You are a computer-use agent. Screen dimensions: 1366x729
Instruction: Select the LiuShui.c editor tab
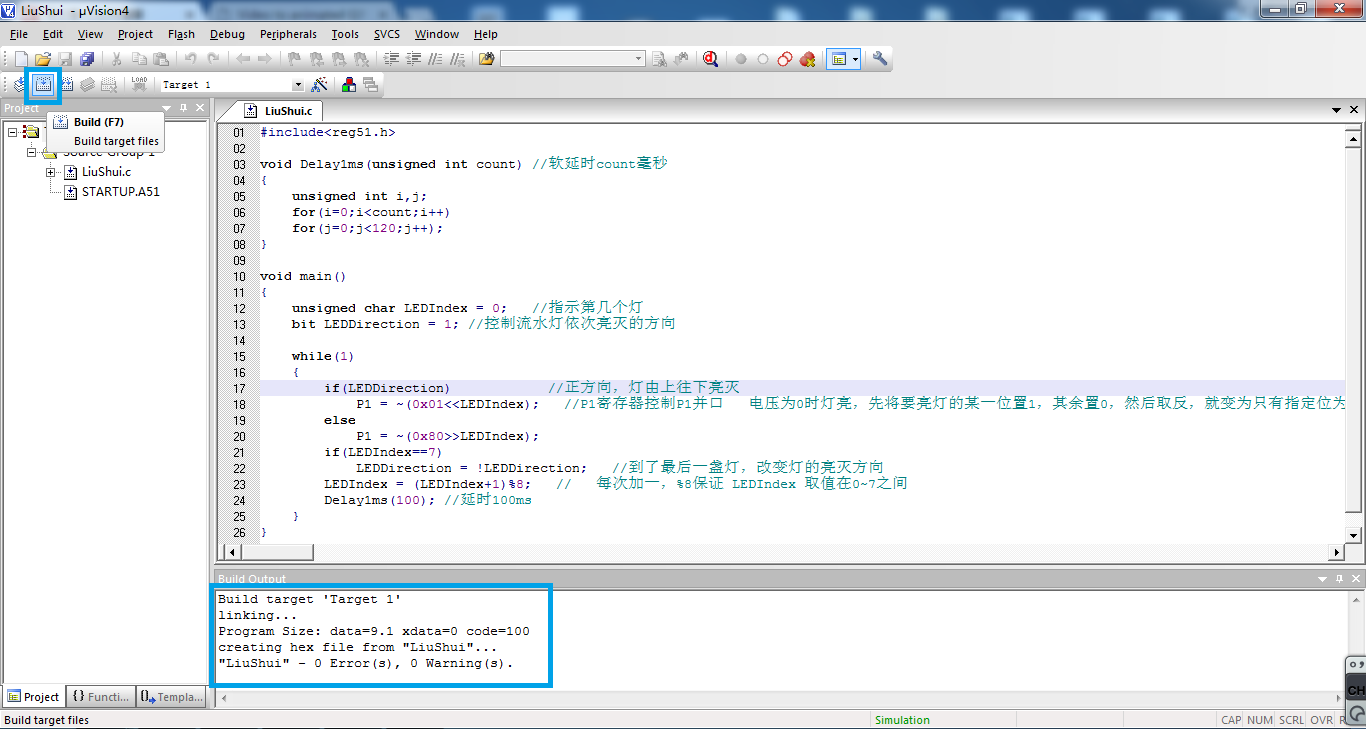[x=278, y=111]
